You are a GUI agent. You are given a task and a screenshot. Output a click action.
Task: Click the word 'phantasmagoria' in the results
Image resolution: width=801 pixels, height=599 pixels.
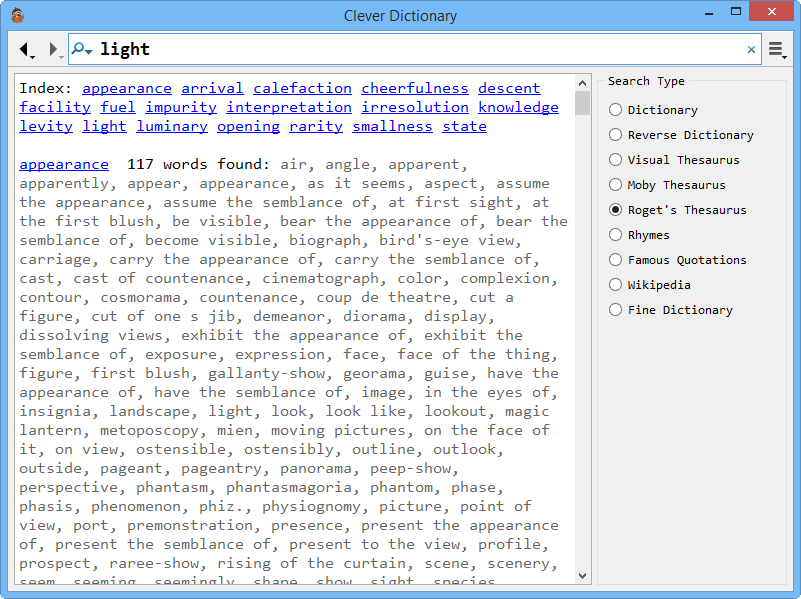click(289, 487)
